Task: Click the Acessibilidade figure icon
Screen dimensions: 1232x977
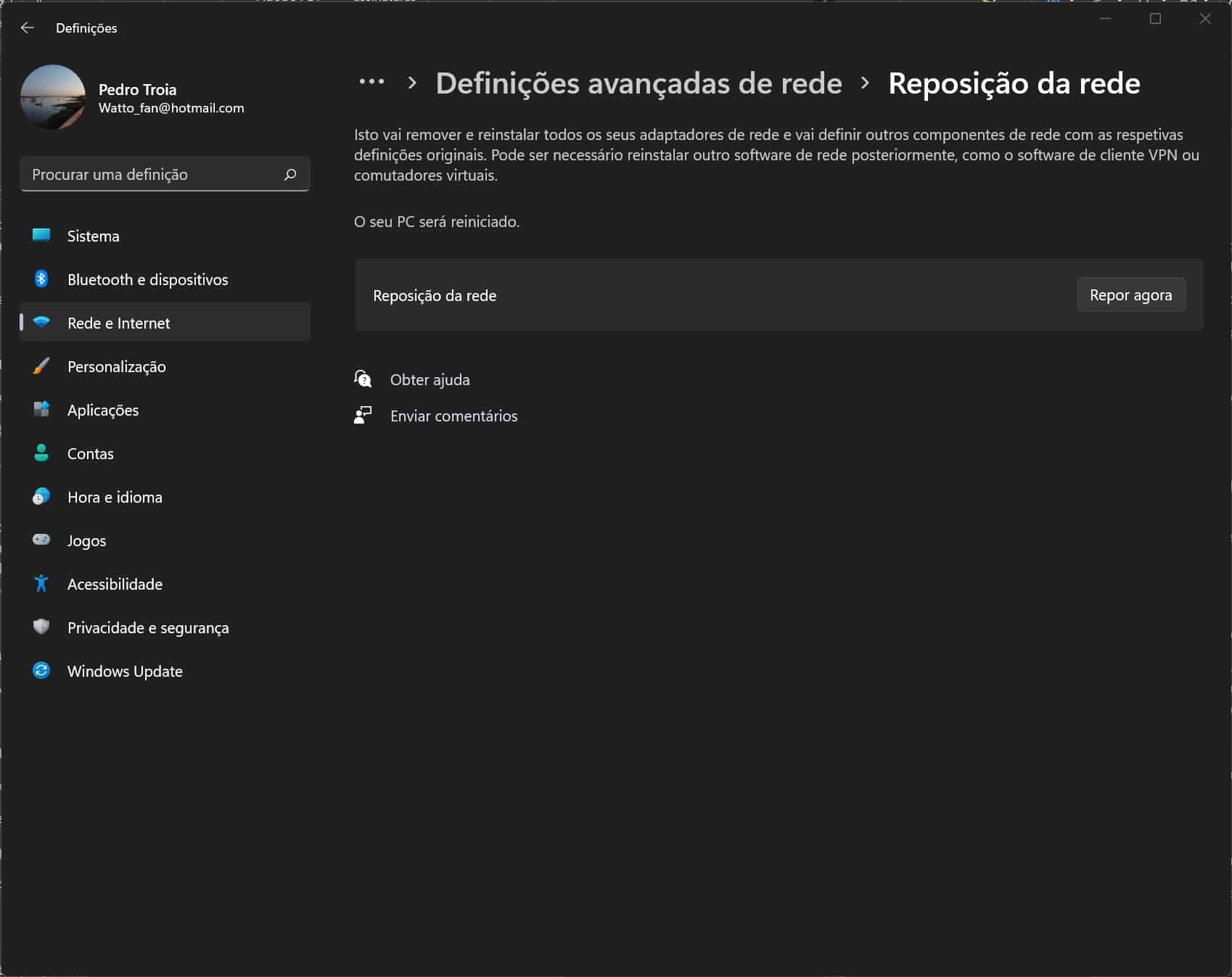Action: coord(41,583)
